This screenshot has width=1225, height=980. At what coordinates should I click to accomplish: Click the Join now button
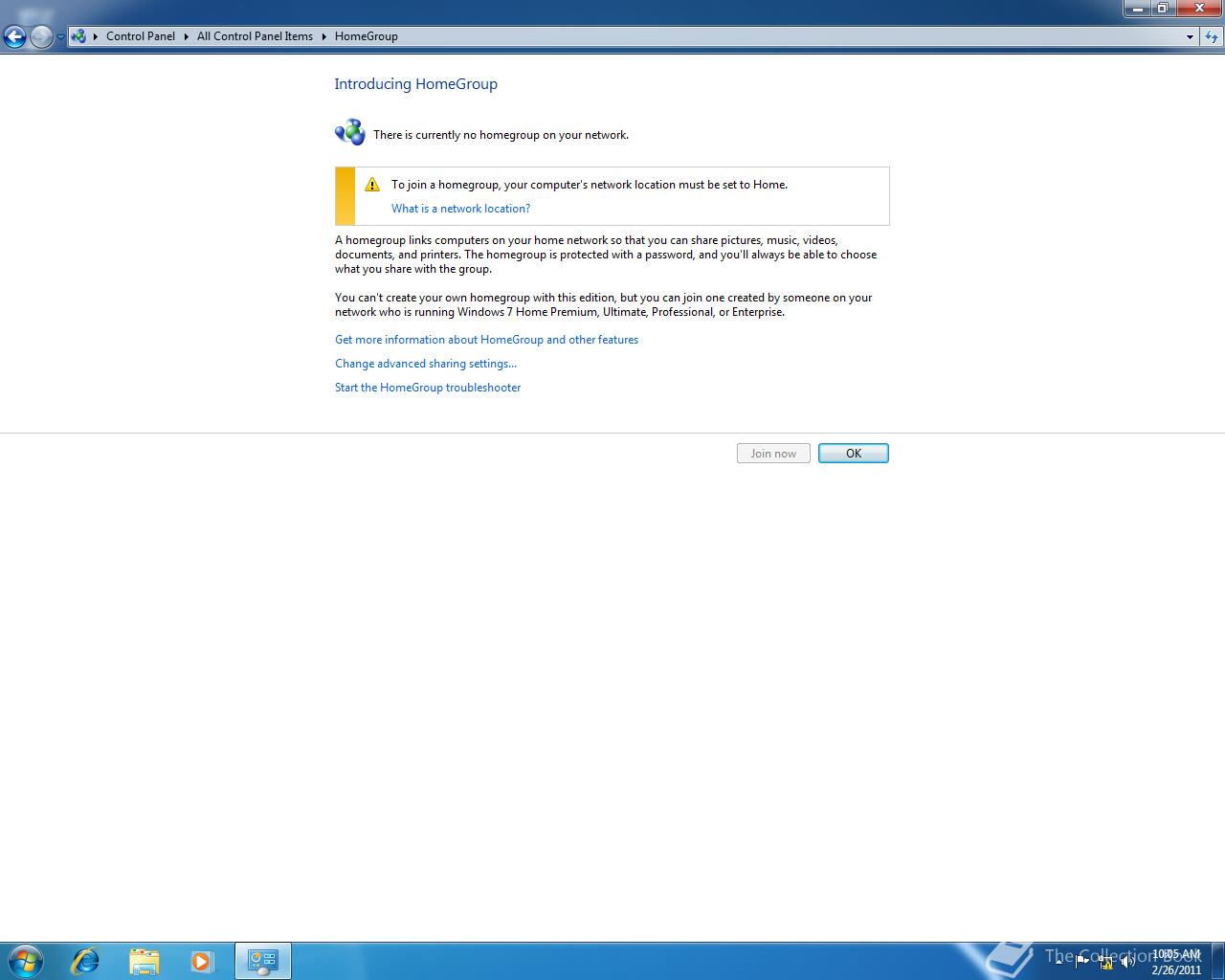773,454
